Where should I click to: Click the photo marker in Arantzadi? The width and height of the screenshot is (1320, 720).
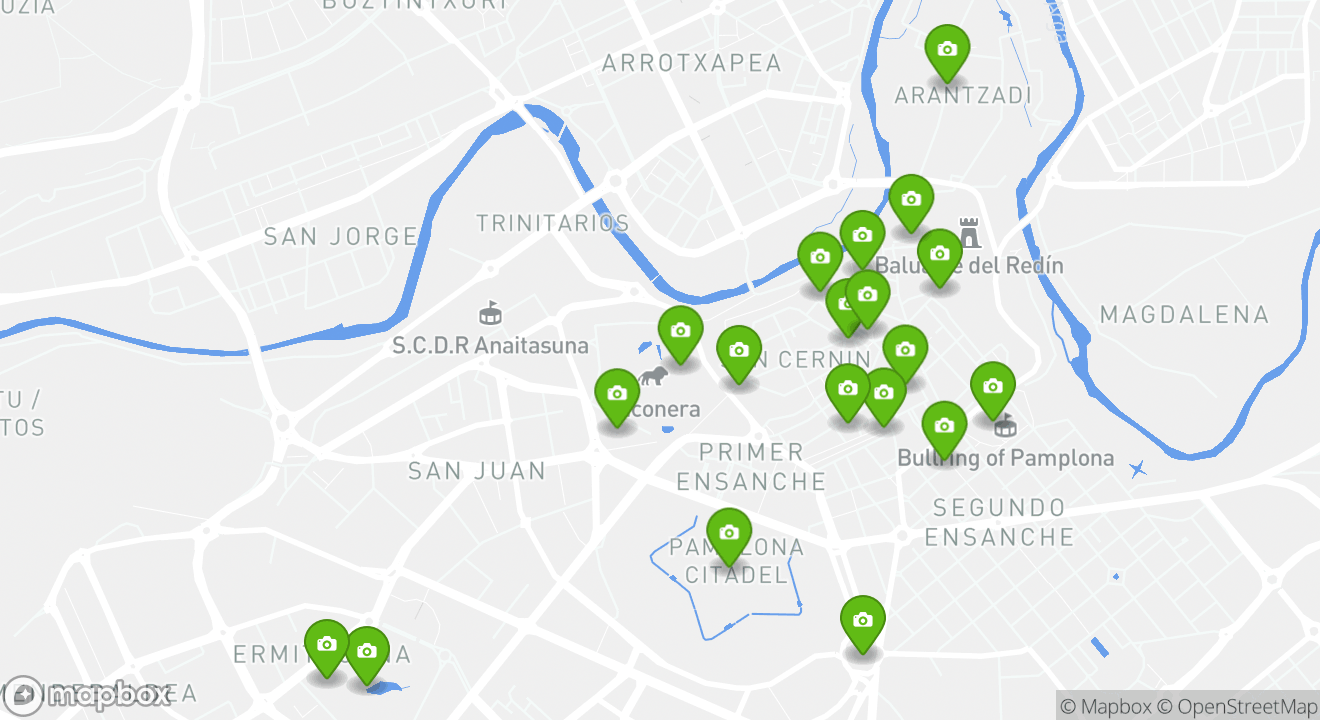947,52
